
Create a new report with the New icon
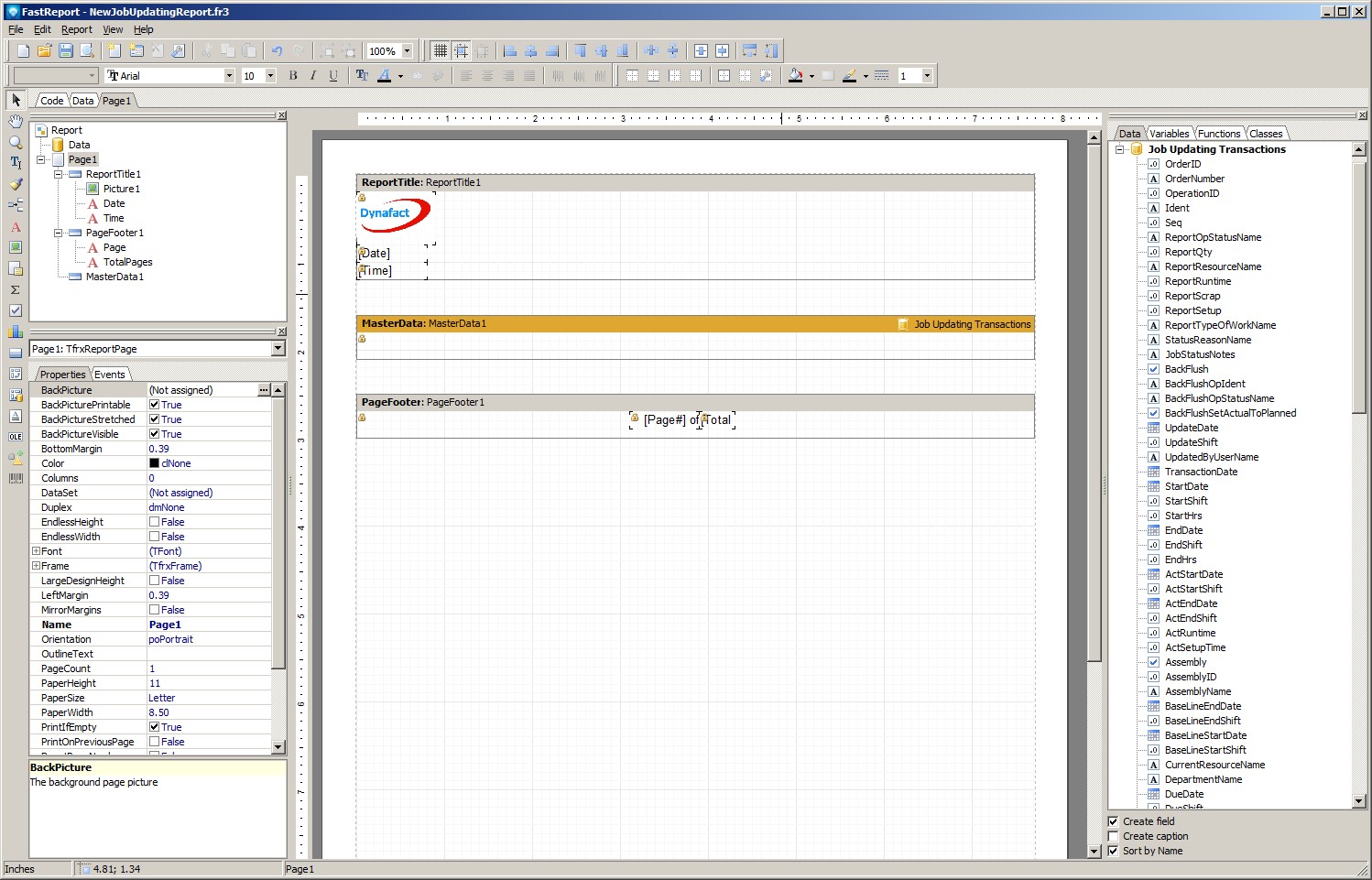click(x=23, y=51)
